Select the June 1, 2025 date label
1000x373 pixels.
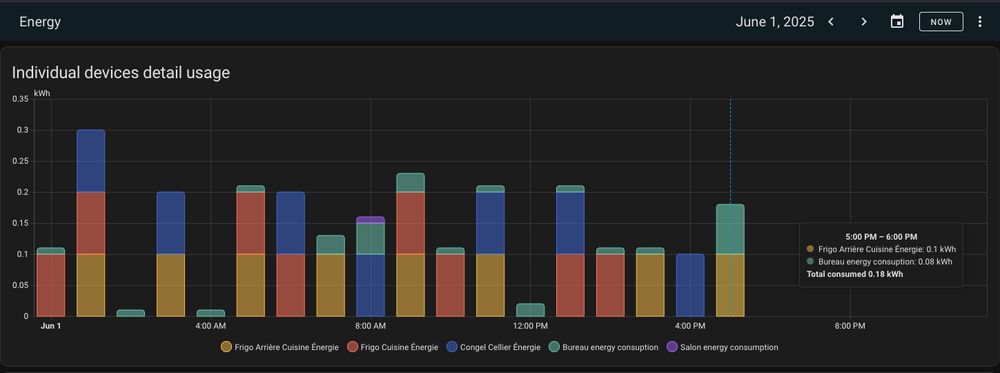coord(775,22)
